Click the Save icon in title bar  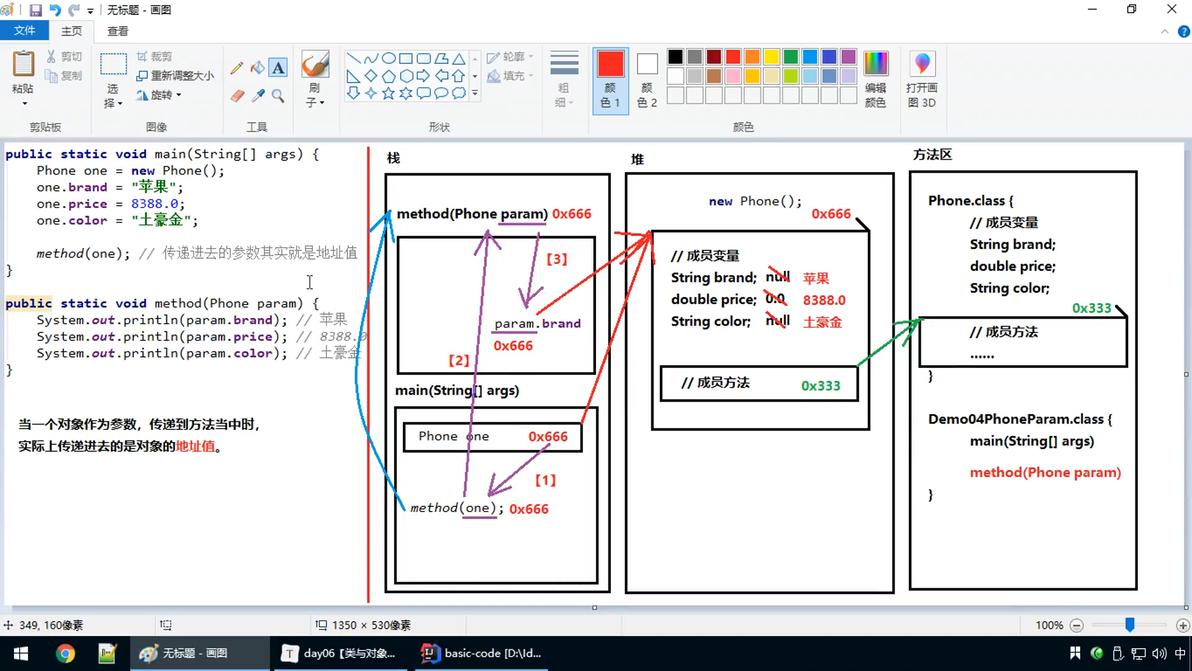(x=35, y=10)
